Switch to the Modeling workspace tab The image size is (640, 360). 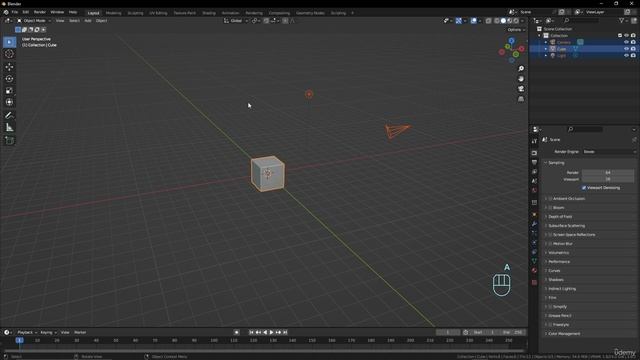(113, 13)
